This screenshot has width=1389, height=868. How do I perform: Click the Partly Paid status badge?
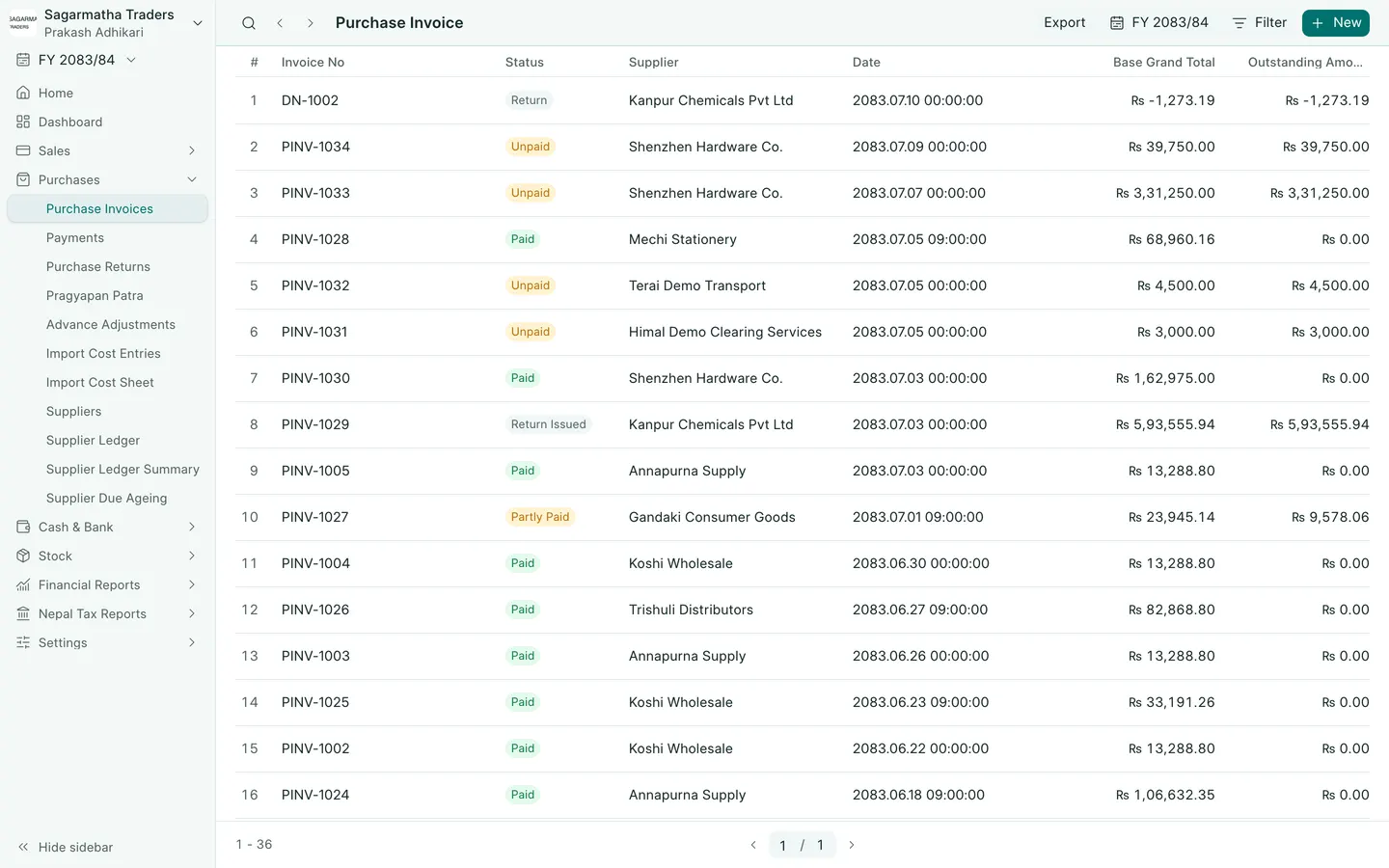(540, 517)
